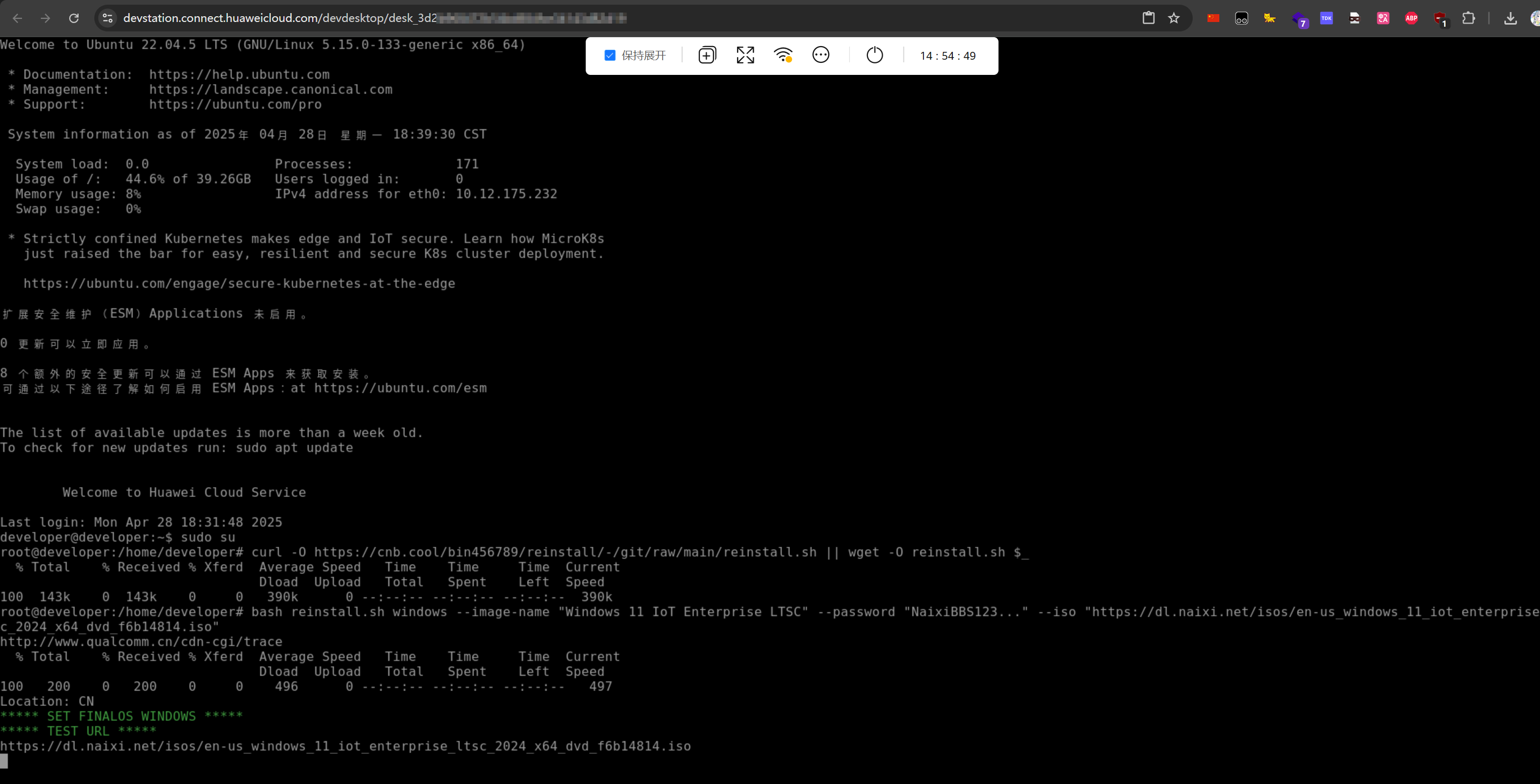Click the clipboard icon near the address bar

1148,18
